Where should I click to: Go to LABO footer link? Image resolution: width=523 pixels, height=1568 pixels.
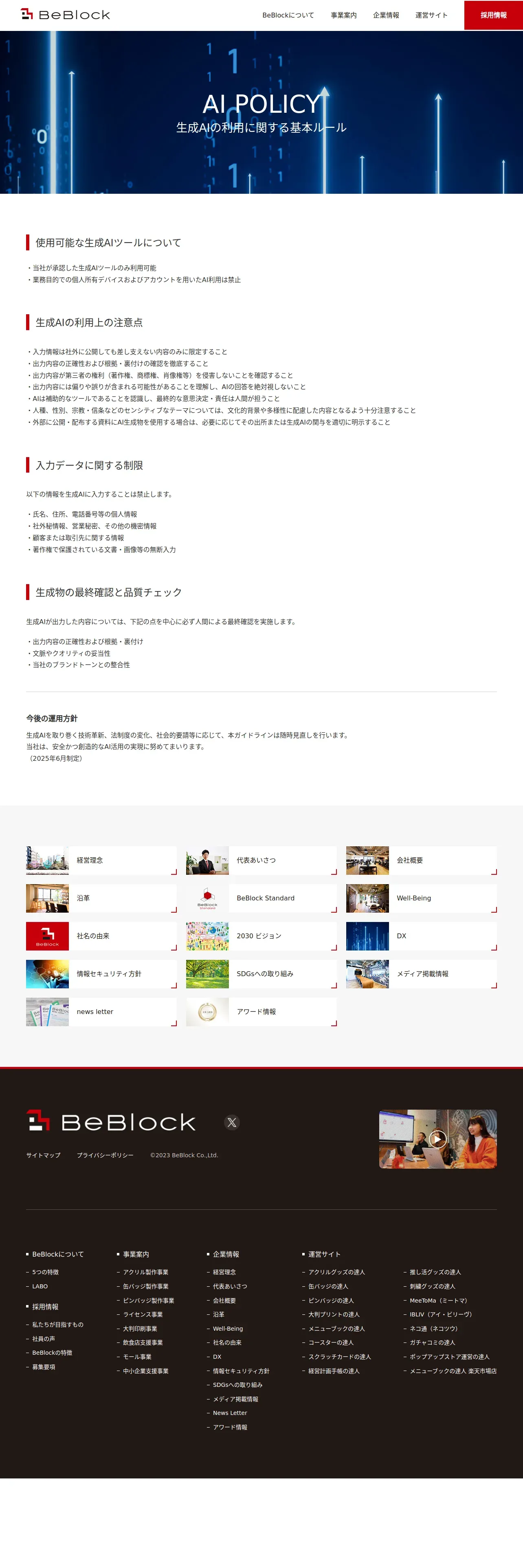pos(40,1286)
